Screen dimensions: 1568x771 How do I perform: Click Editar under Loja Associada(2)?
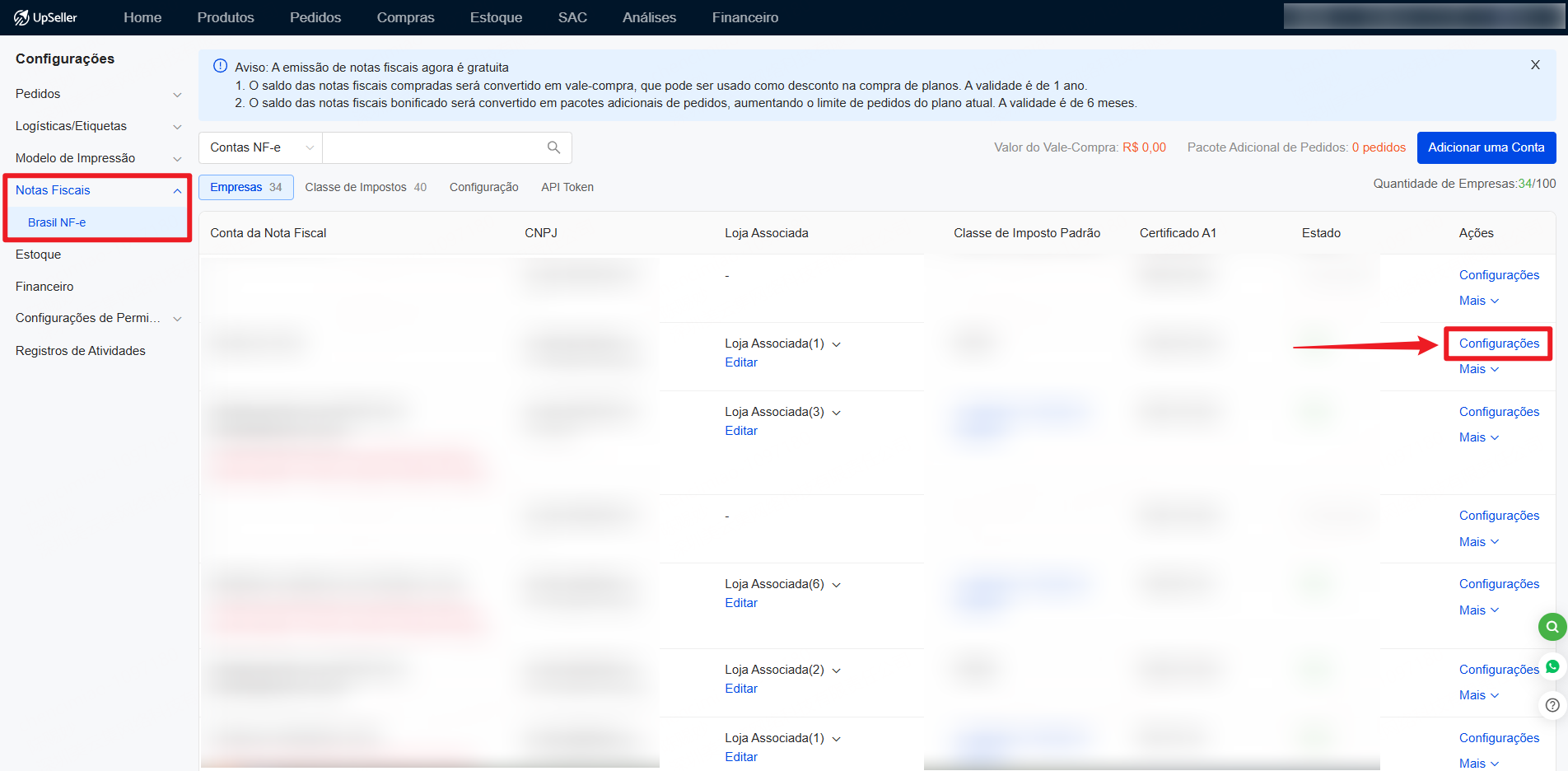(741, 689)
